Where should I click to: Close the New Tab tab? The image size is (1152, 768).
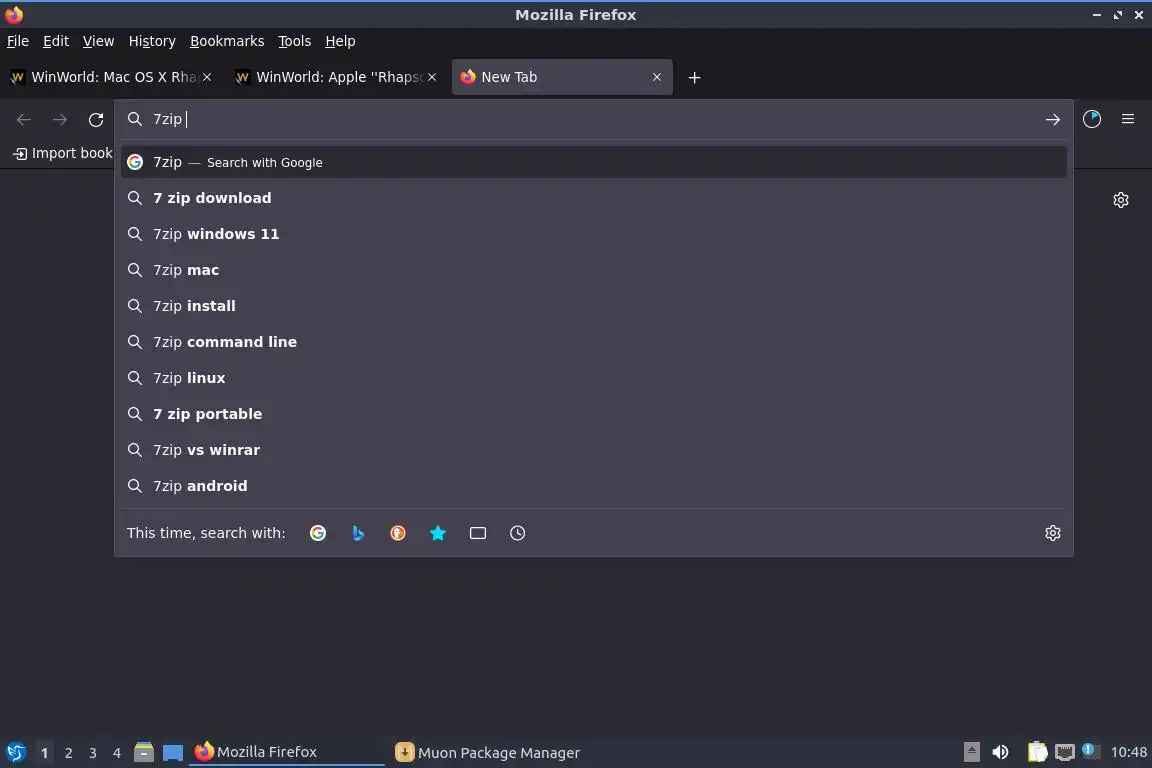click(x=657, y=77)
